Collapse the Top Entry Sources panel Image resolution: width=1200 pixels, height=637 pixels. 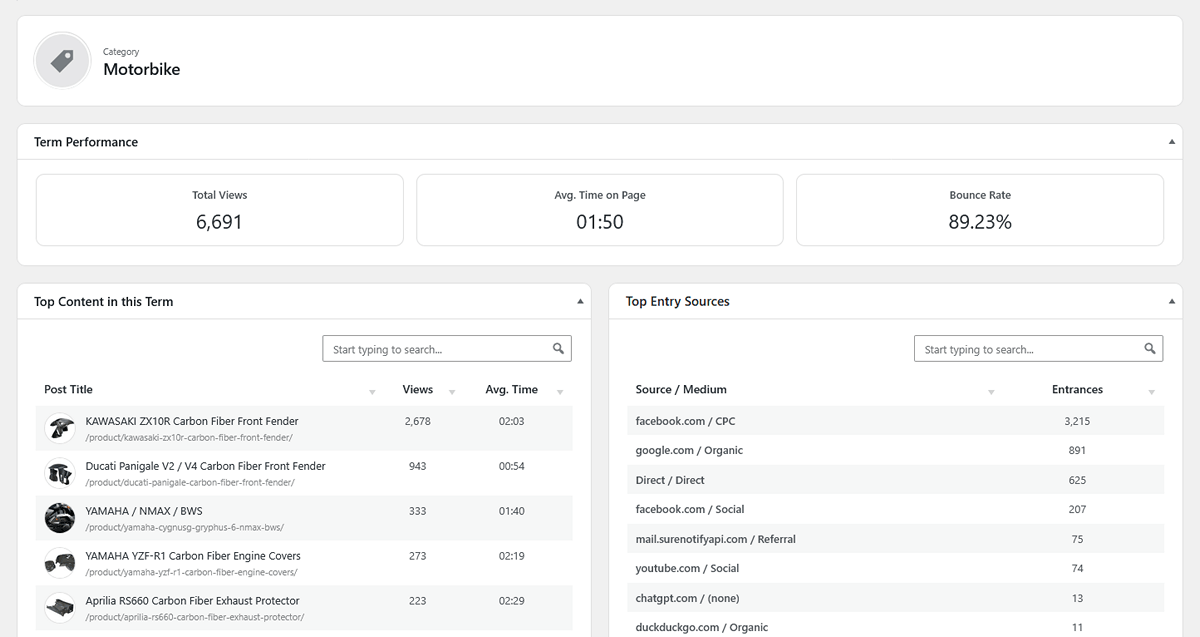pos(1172,301)
